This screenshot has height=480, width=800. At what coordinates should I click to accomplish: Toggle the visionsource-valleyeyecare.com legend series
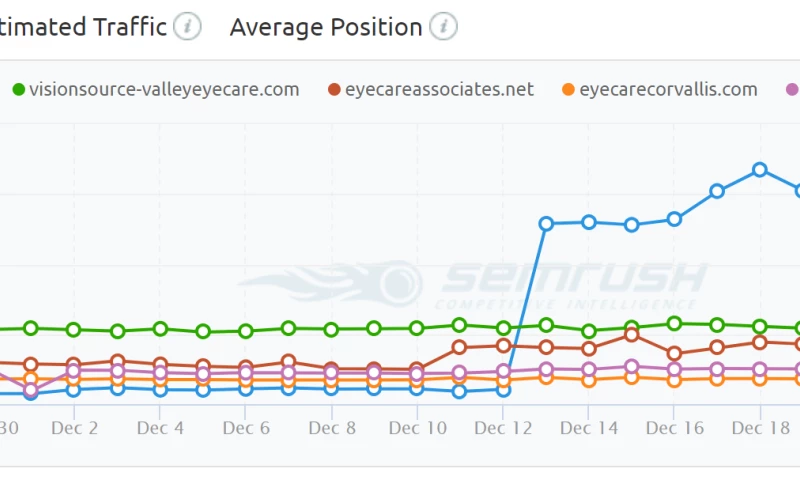[155, 90]
